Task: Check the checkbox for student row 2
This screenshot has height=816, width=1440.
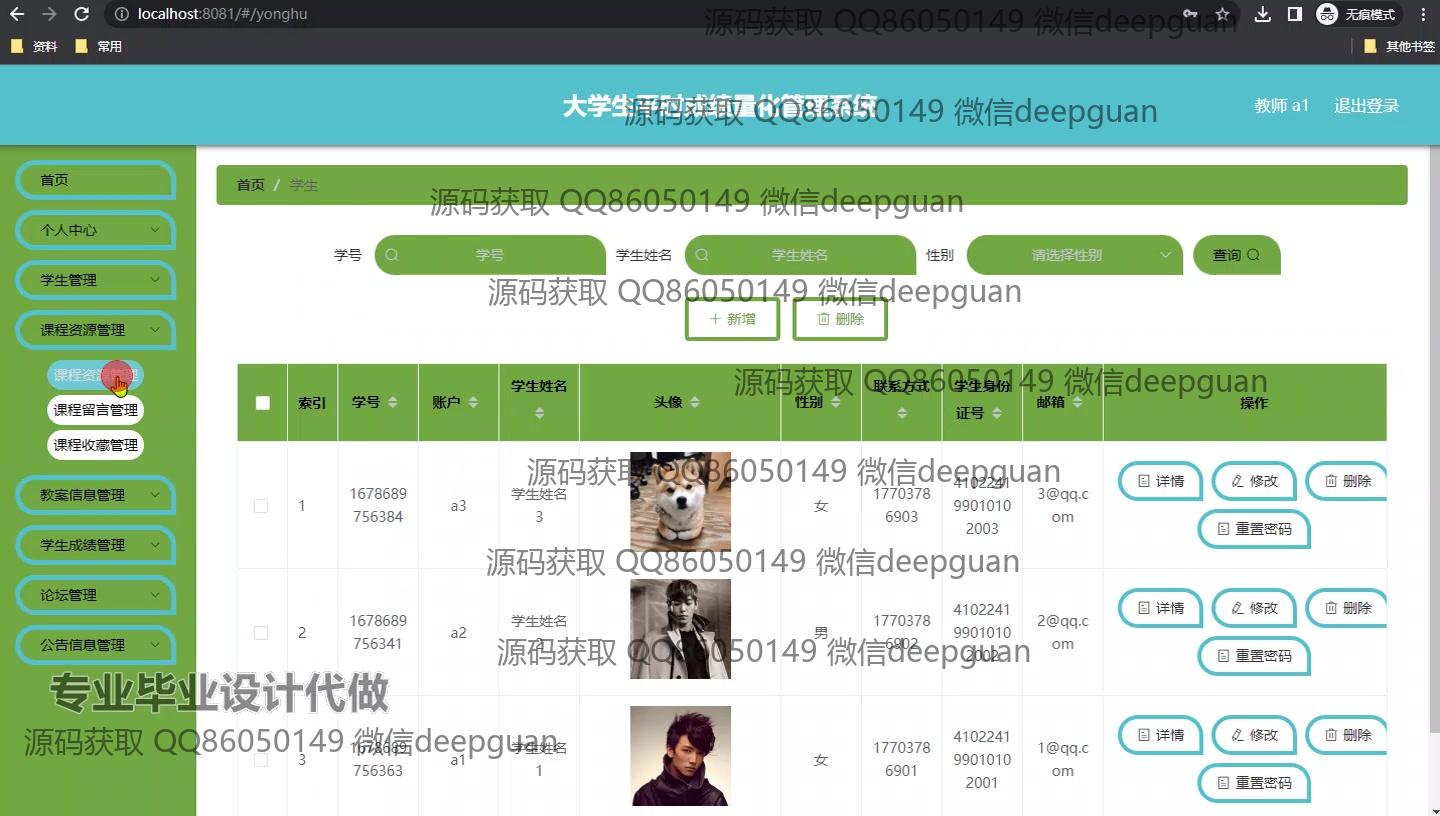Action: coord(261,632)
